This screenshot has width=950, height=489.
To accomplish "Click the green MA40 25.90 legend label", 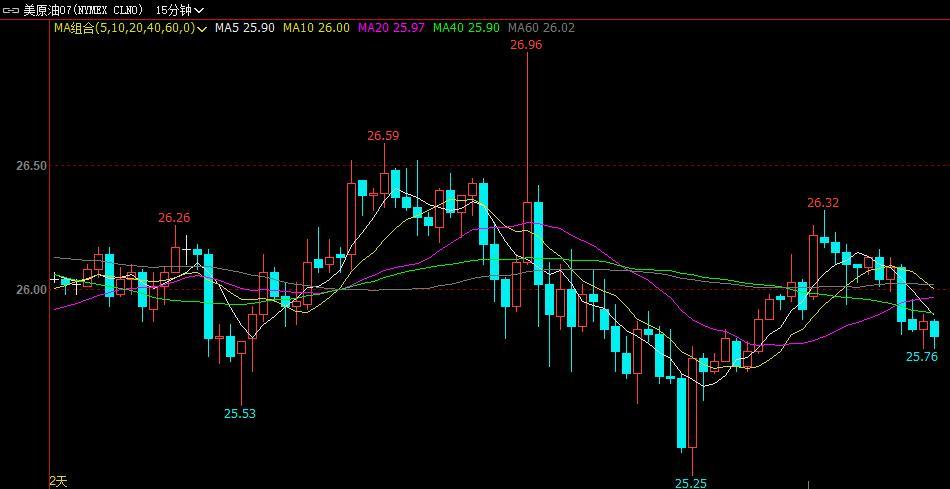I will [466, 28].
